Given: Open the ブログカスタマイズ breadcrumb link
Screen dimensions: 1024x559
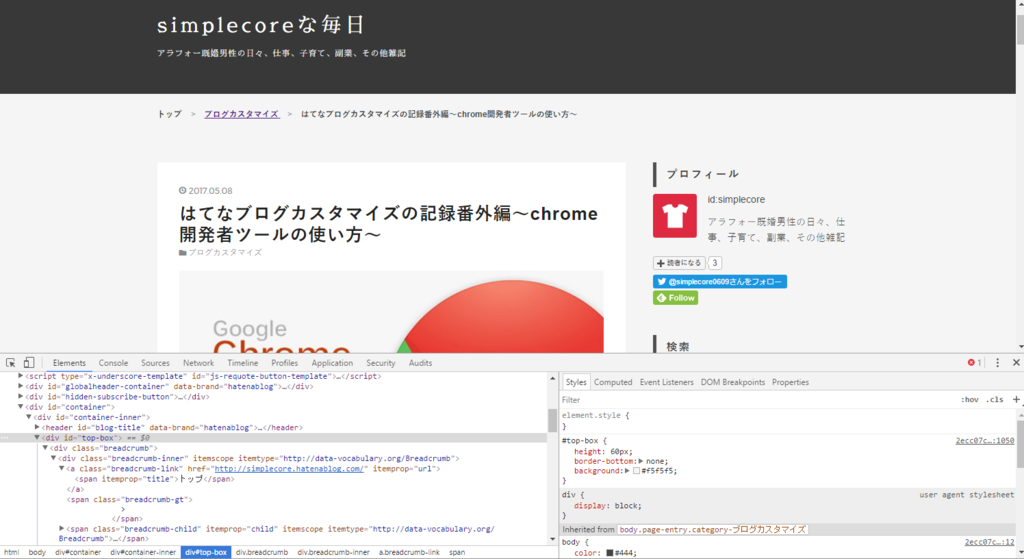Looking at the screenshot, I should [x=242, y=114].
